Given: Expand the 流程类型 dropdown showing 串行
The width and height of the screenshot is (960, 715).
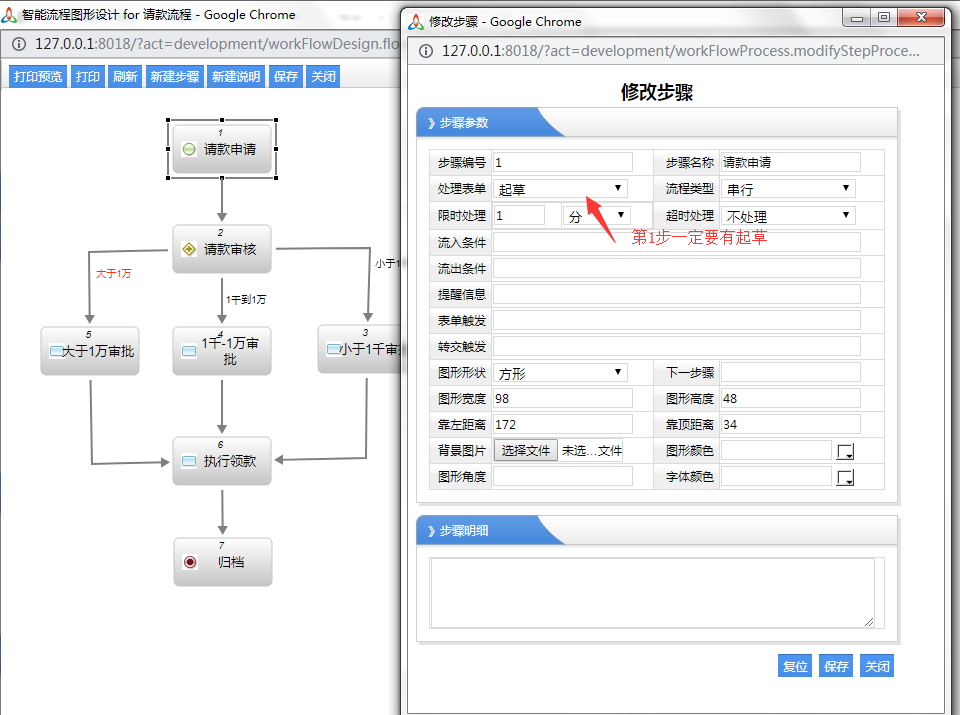Looking at the screenshot, I should pos(788,189).
